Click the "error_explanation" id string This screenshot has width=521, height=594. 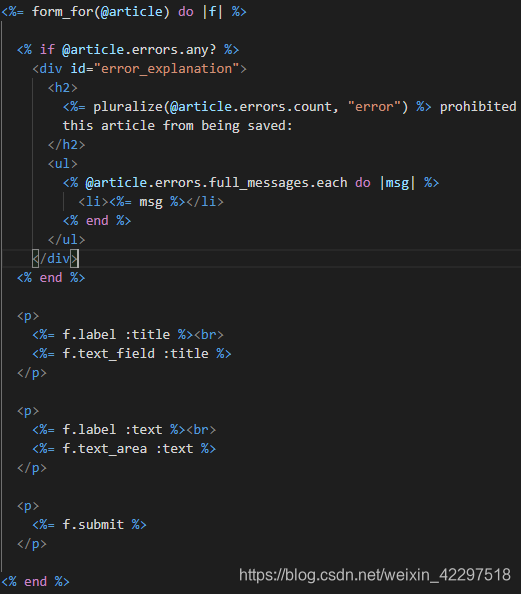[x=166, y=69]
